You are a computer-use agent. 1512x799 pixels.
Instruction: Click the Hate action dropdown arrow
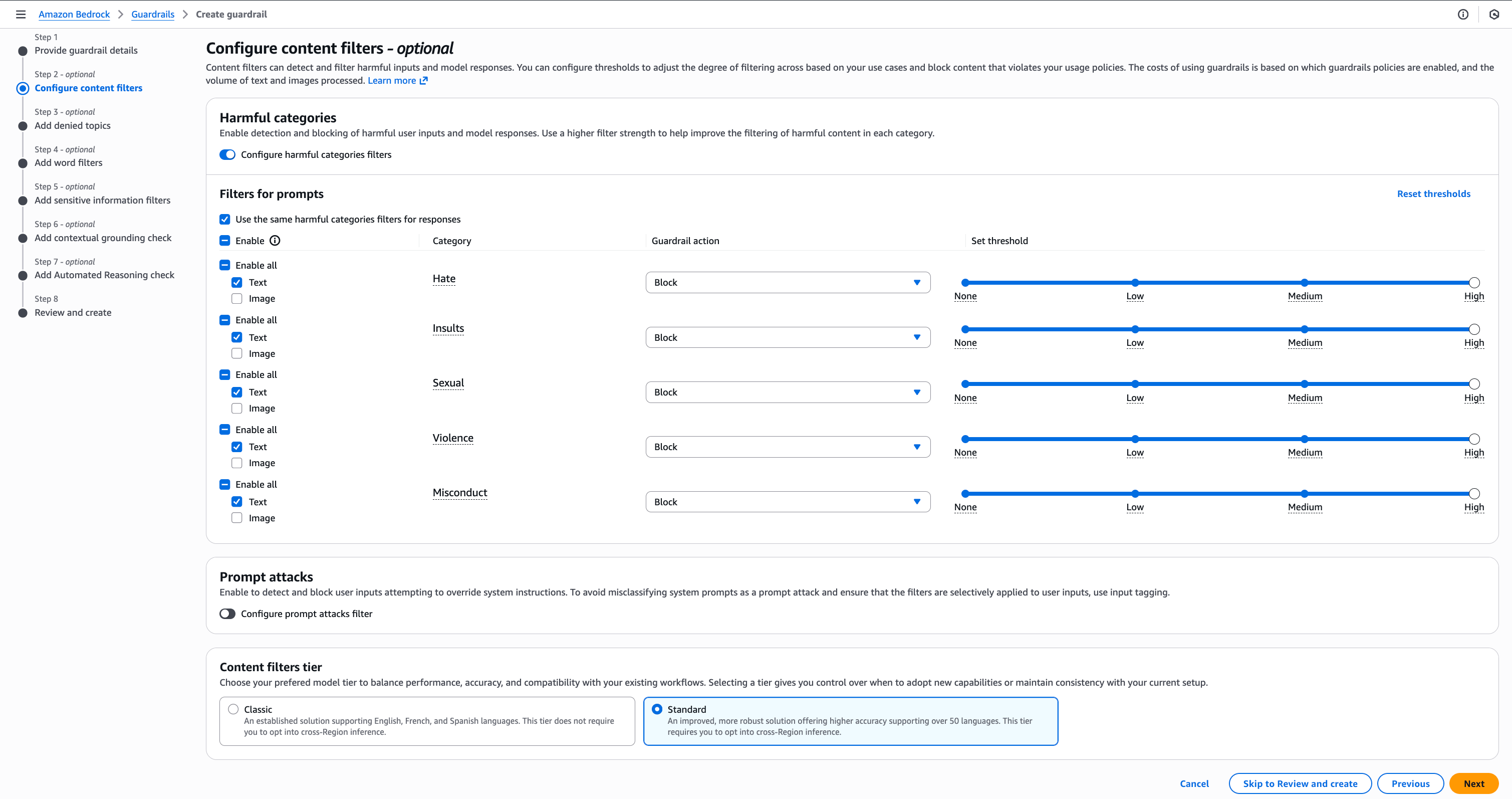point(916,282)
